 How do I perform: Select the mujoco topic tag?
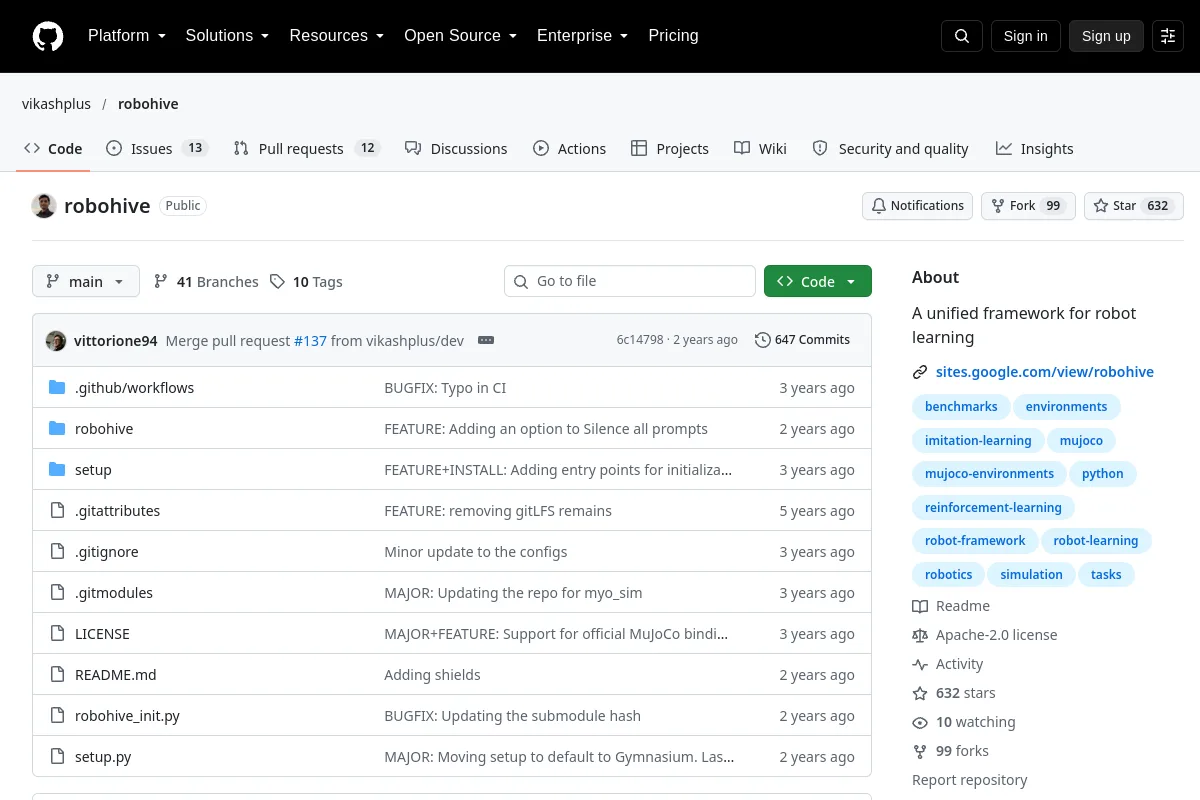pos(1081,440)
